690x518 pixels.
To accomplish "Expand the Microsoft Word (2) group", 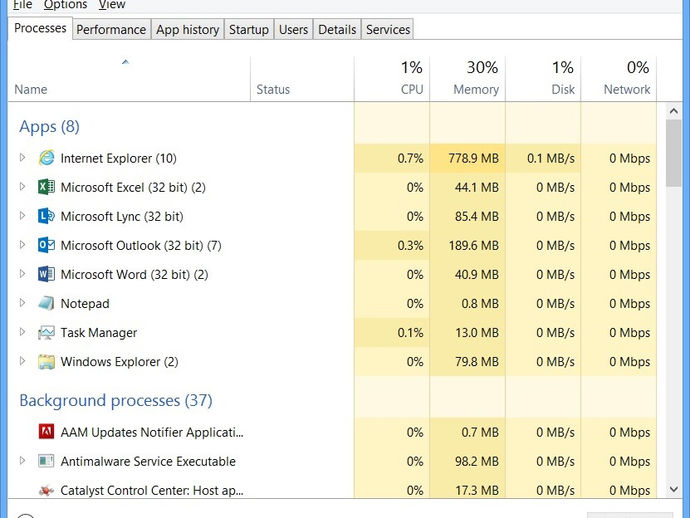I will tap(22, 273).
